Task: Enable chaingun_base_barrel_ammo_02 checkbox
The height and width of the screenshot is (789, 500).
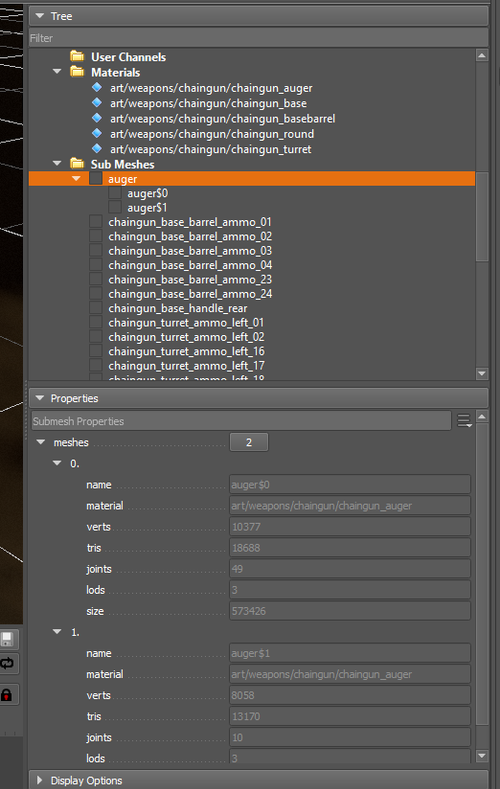Action: (x=96, y=235)
